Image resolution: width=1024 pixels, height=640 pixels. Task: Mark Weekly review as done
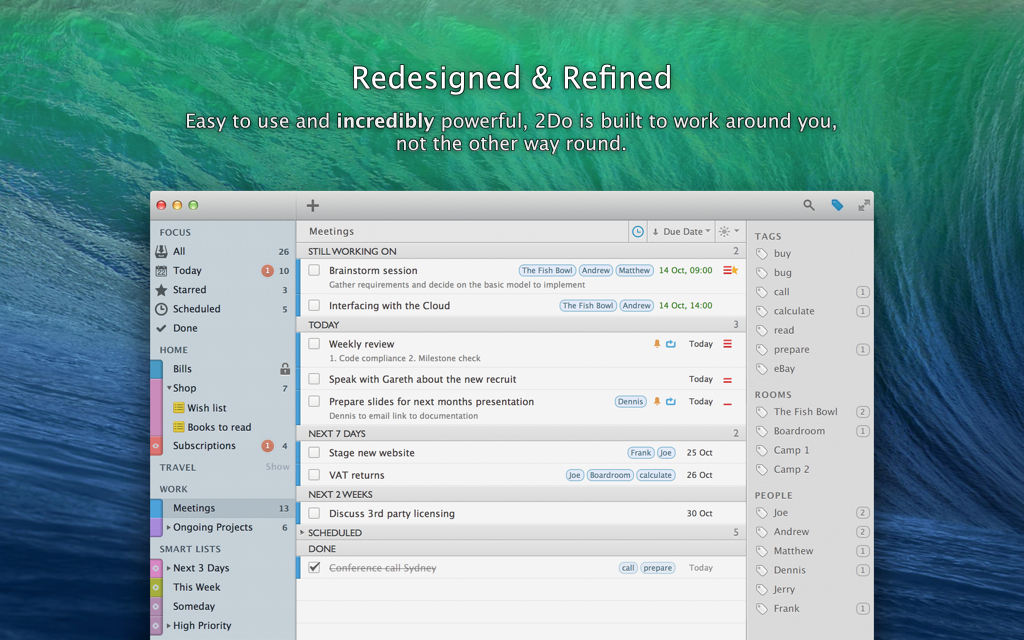[314, 344]
